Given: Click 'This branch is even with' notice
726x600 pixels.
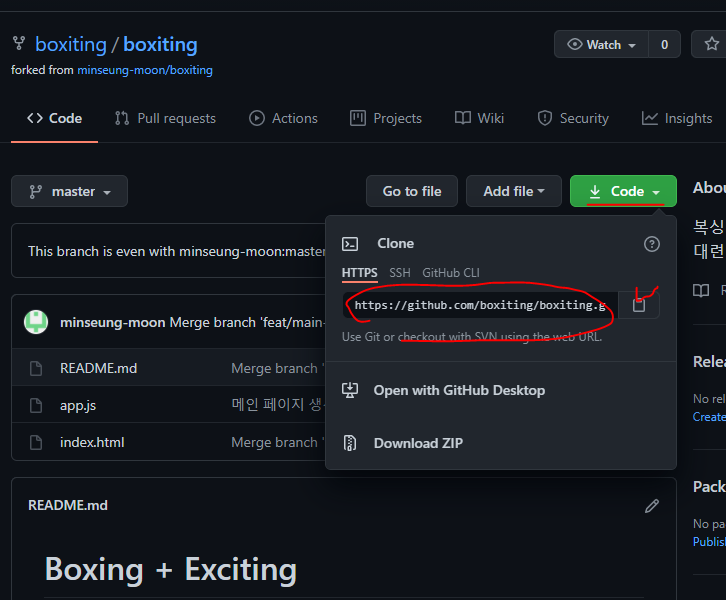Looking at the screenshot, I should tap(176, 251).
